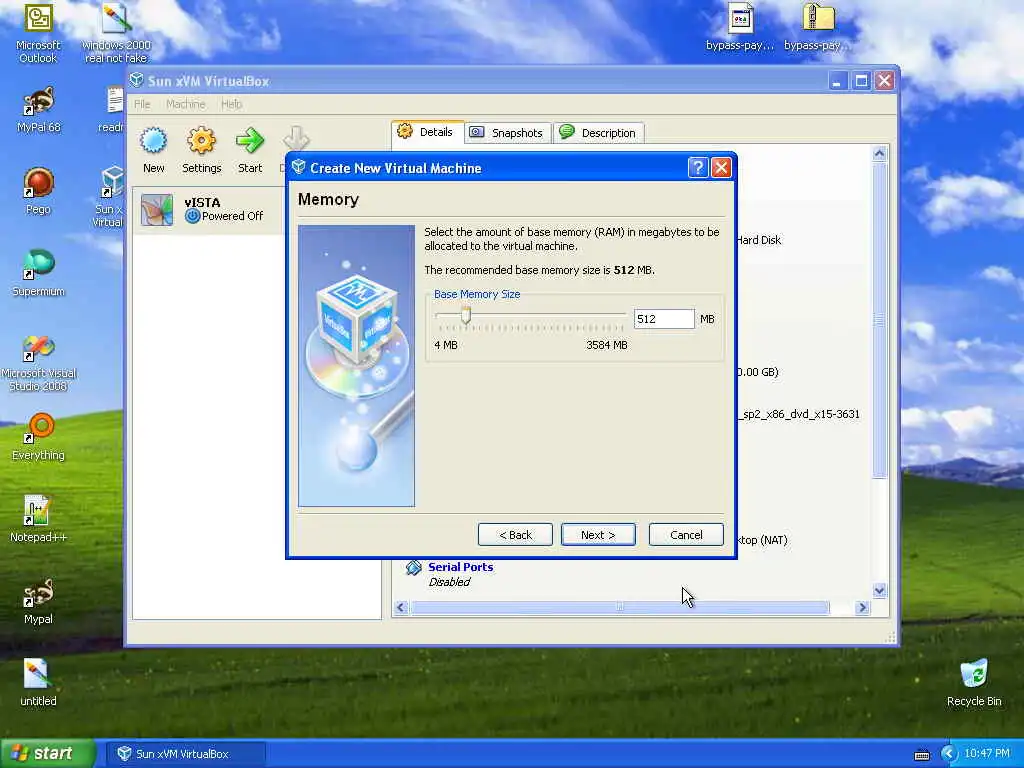This screenshot has width=1024, height=768.
Task: Select the MyPal 68 desktop shortcut
Action: 38,110
